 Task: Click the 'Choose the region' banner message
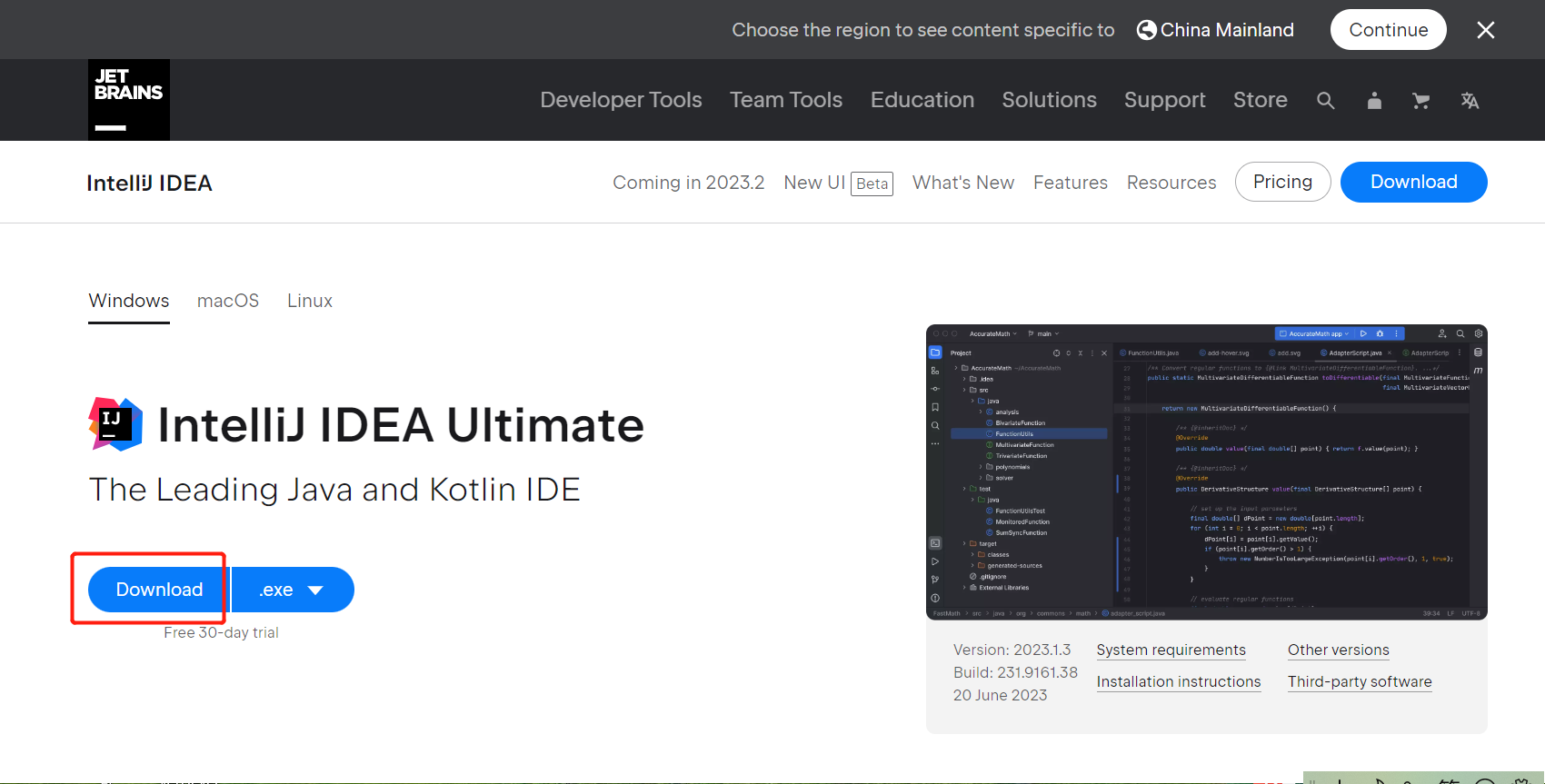point(923,30)
